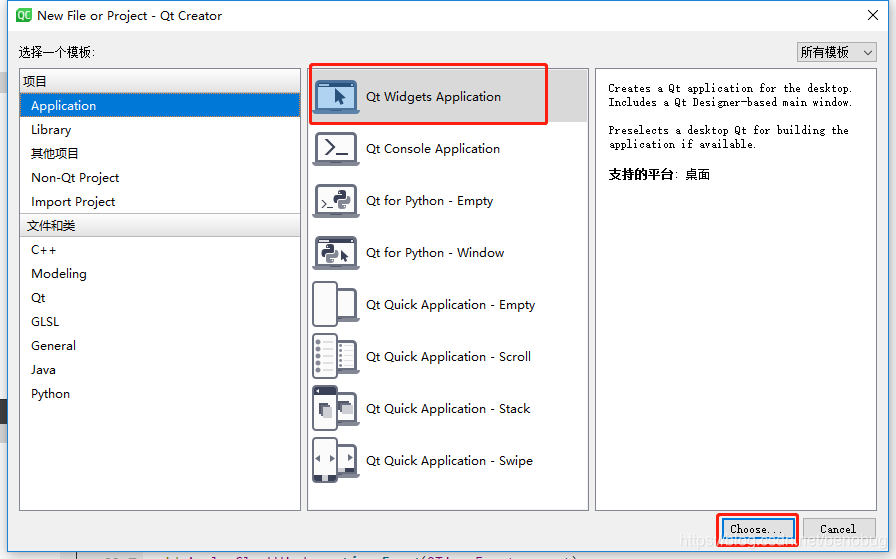Select the C++ files category
The image size is (896, 559).
point(160,250)
